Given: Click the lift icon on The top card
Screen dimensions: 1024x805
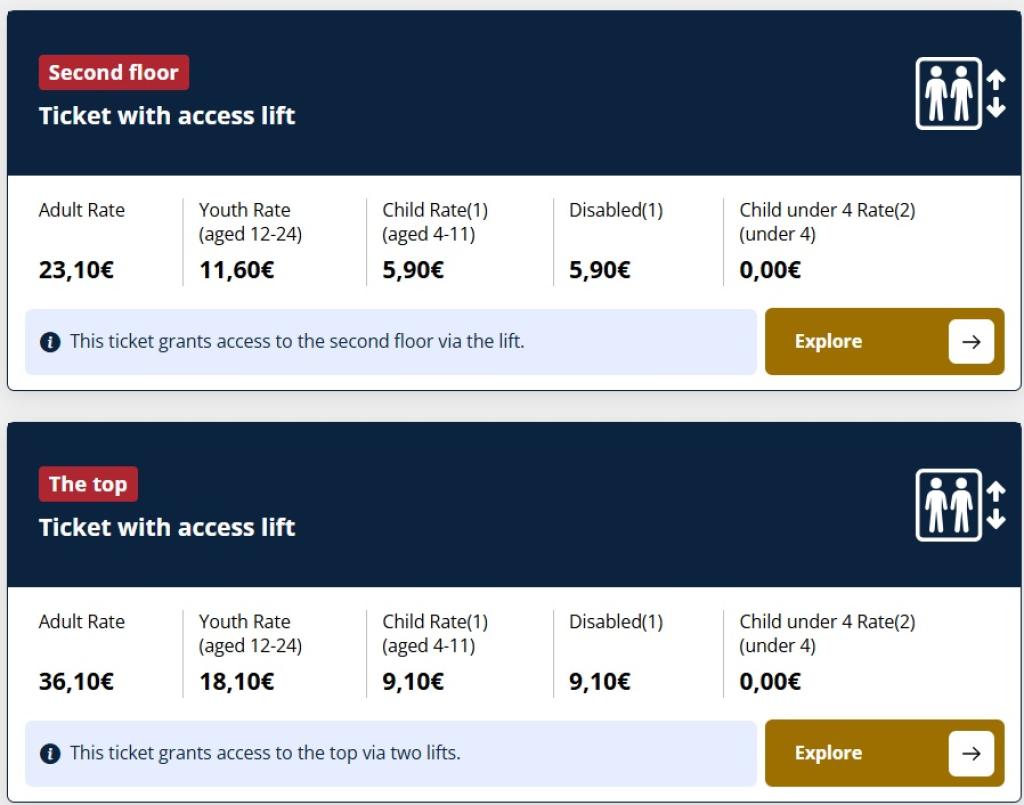Looking at the screenshot, I should 949,505.
